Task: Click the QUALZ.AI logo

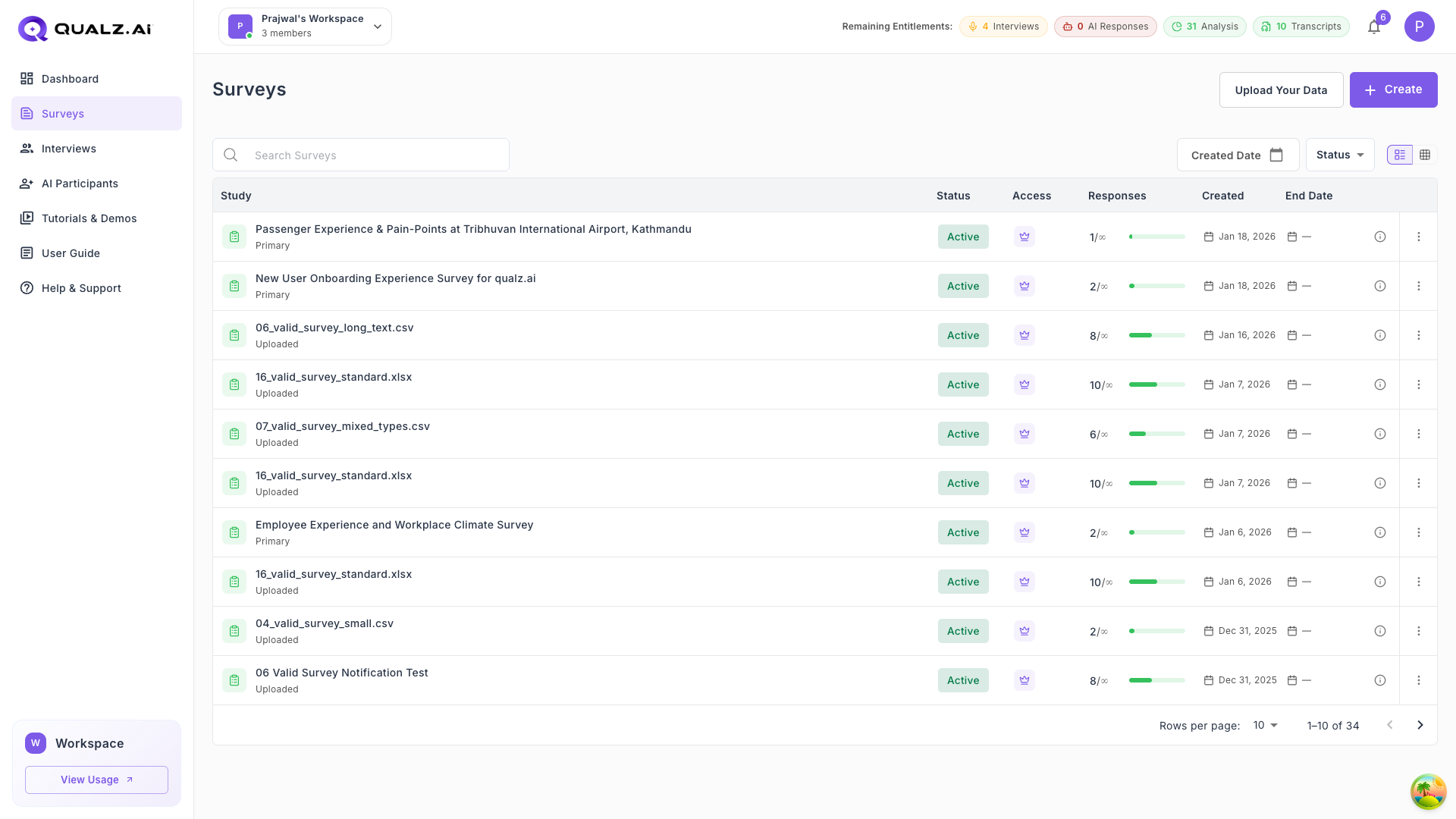Action: click(83, 28)
